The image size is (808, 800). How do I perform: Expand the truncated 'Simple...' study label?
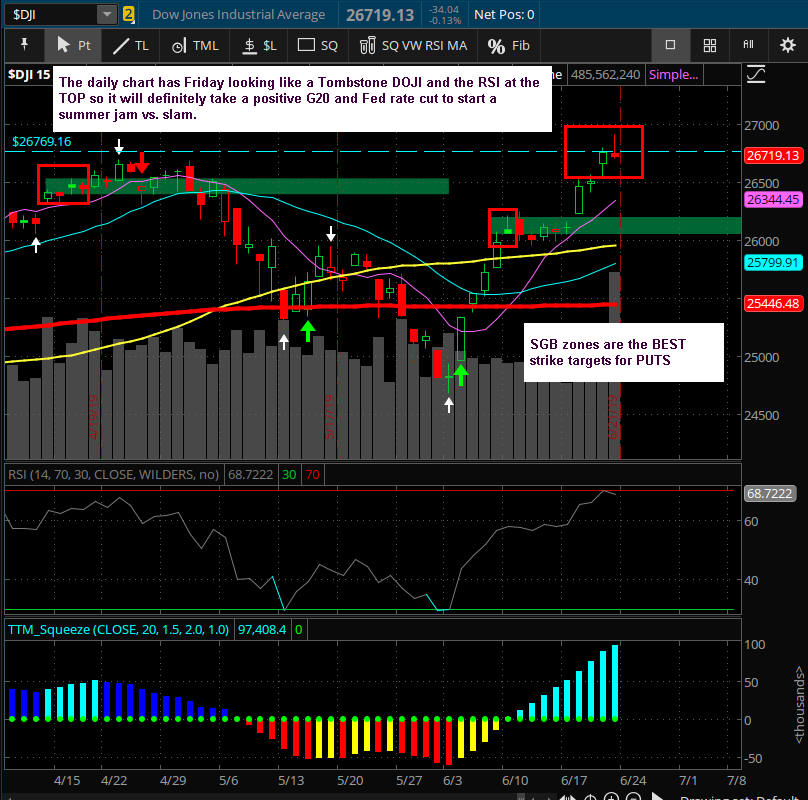click(x=672, y=74)
